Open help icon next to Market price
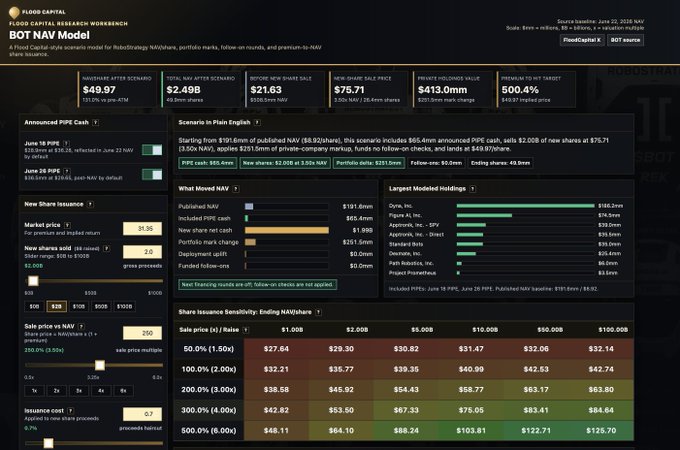This screenshot has height=450, width=680. [67, 225]
